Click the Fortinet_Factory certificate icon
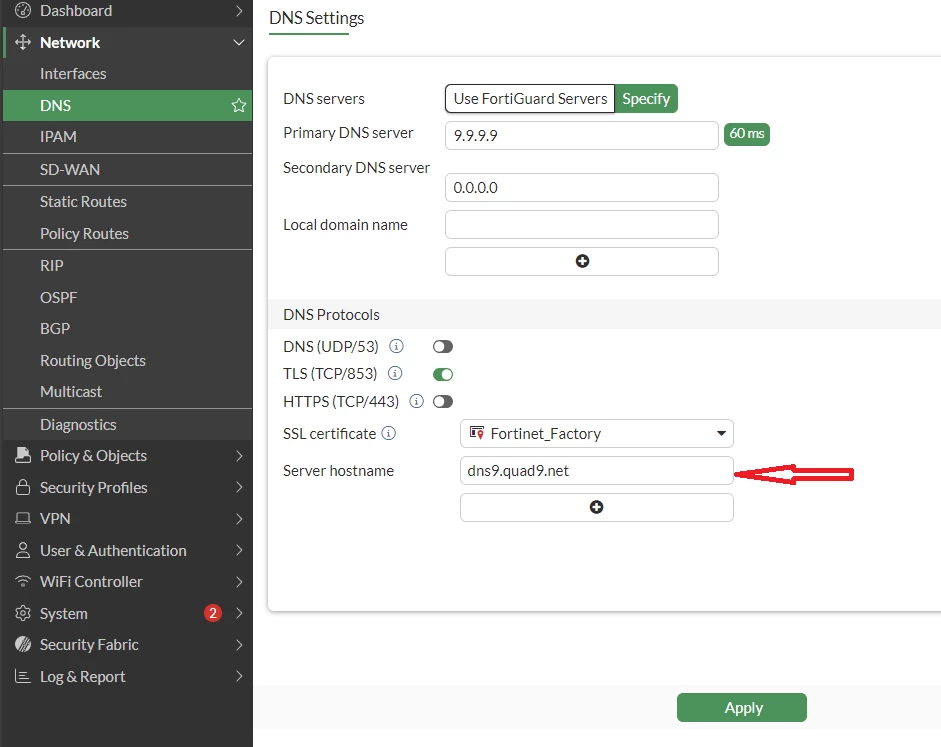 [477, 433]
